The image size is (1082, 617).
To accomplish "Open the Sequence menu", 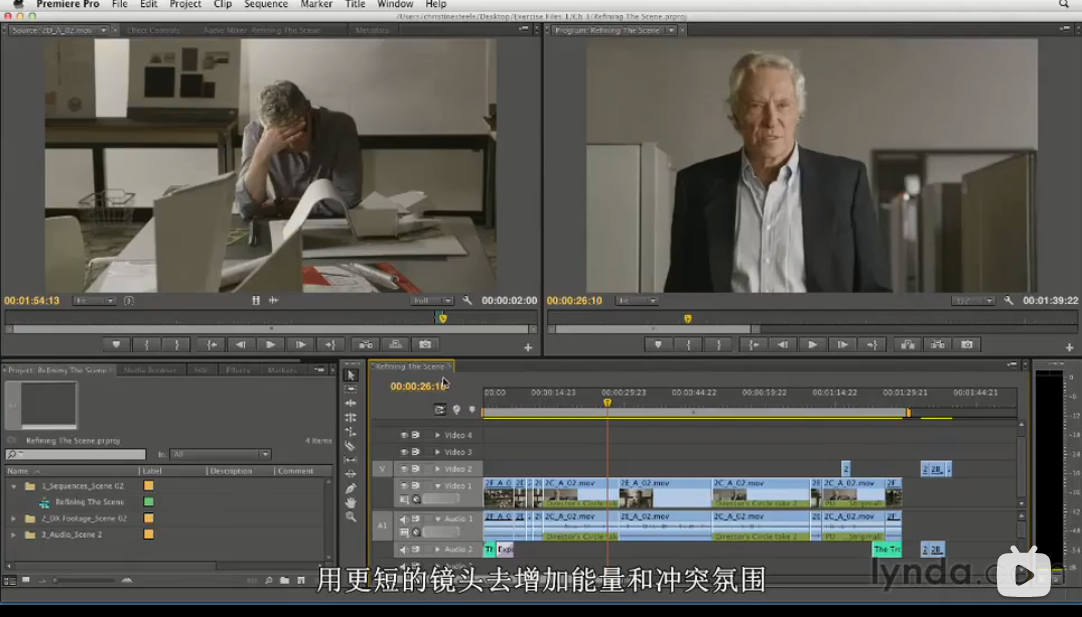I will [266, 5].
